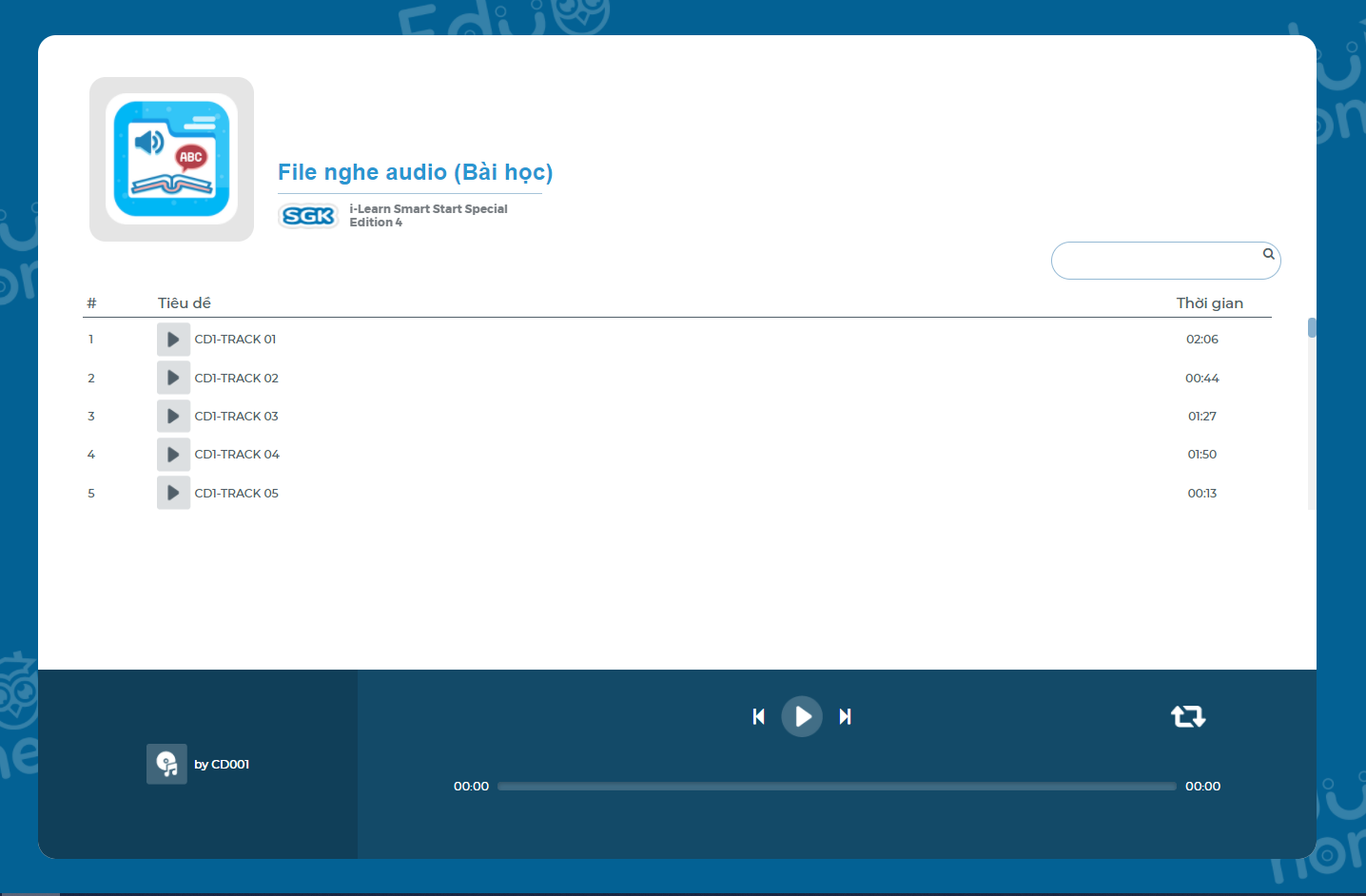The height and width of the screenshot is (896, 1366).
Task: Click the 00:13 duration of track 05
Action: 1202,494
